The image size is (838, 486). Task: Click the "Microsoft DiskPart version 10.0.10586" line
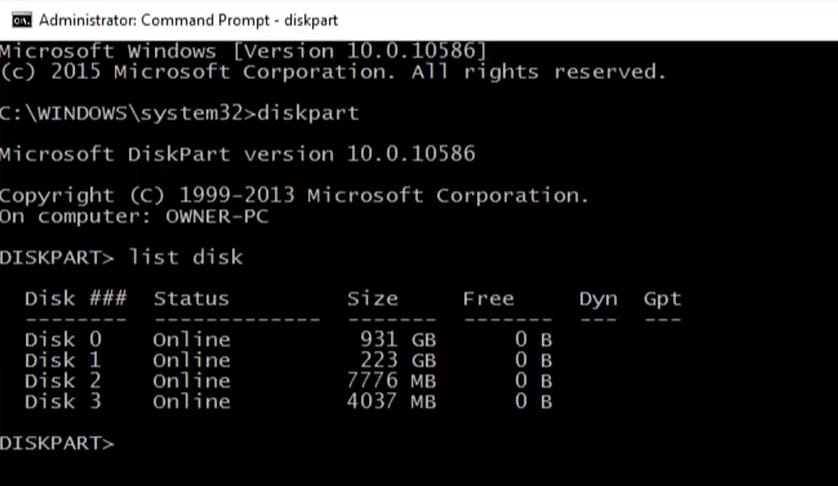pyautogui.click(x=237, y=154)
